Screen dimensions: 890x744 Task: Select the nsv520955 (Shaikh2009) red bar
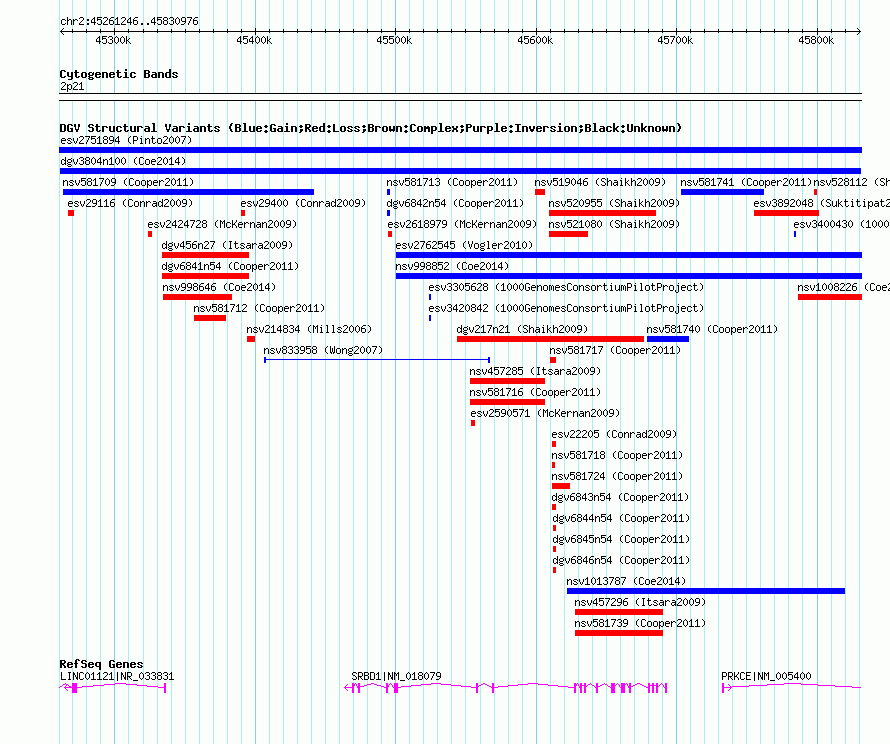coord(602,213)
